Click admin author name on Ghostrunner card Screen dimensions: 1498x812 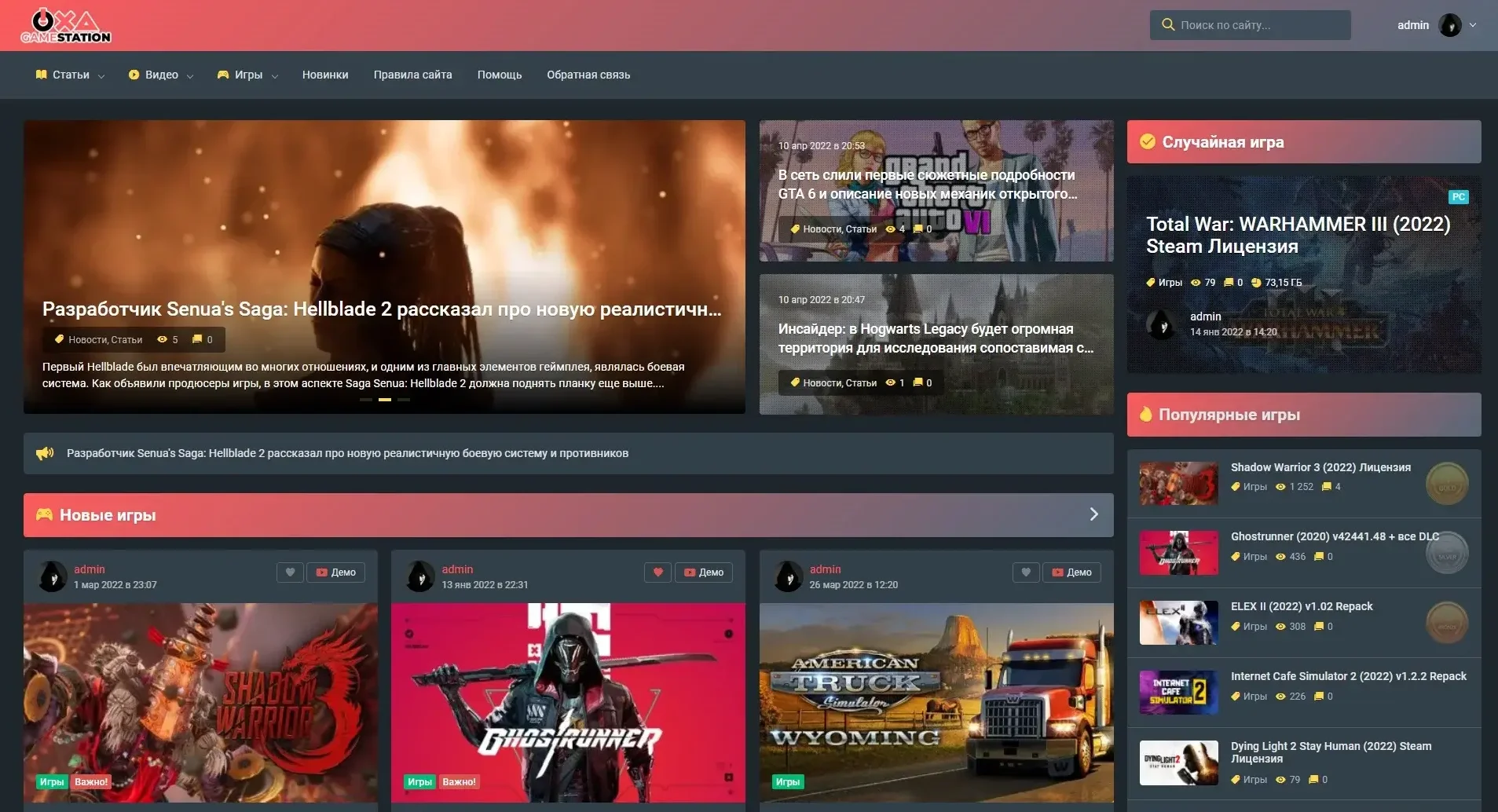(457, 569)
